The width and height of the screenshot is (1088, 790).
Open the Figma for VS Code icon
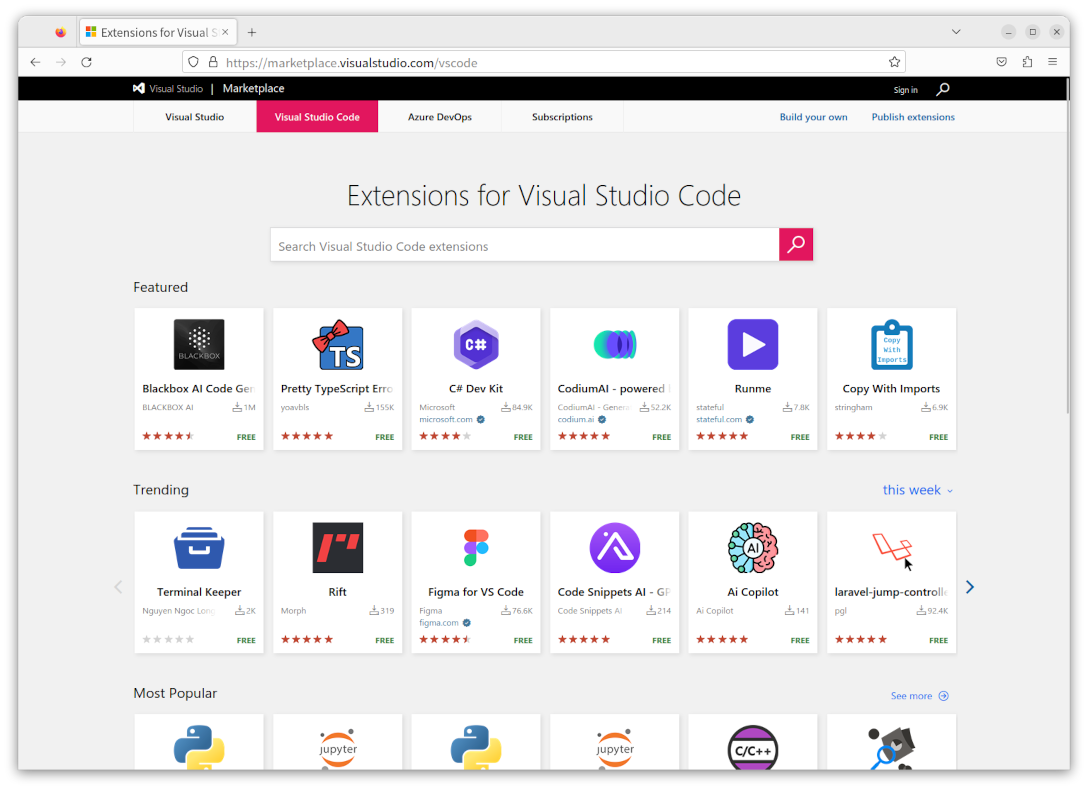[475, 547]
